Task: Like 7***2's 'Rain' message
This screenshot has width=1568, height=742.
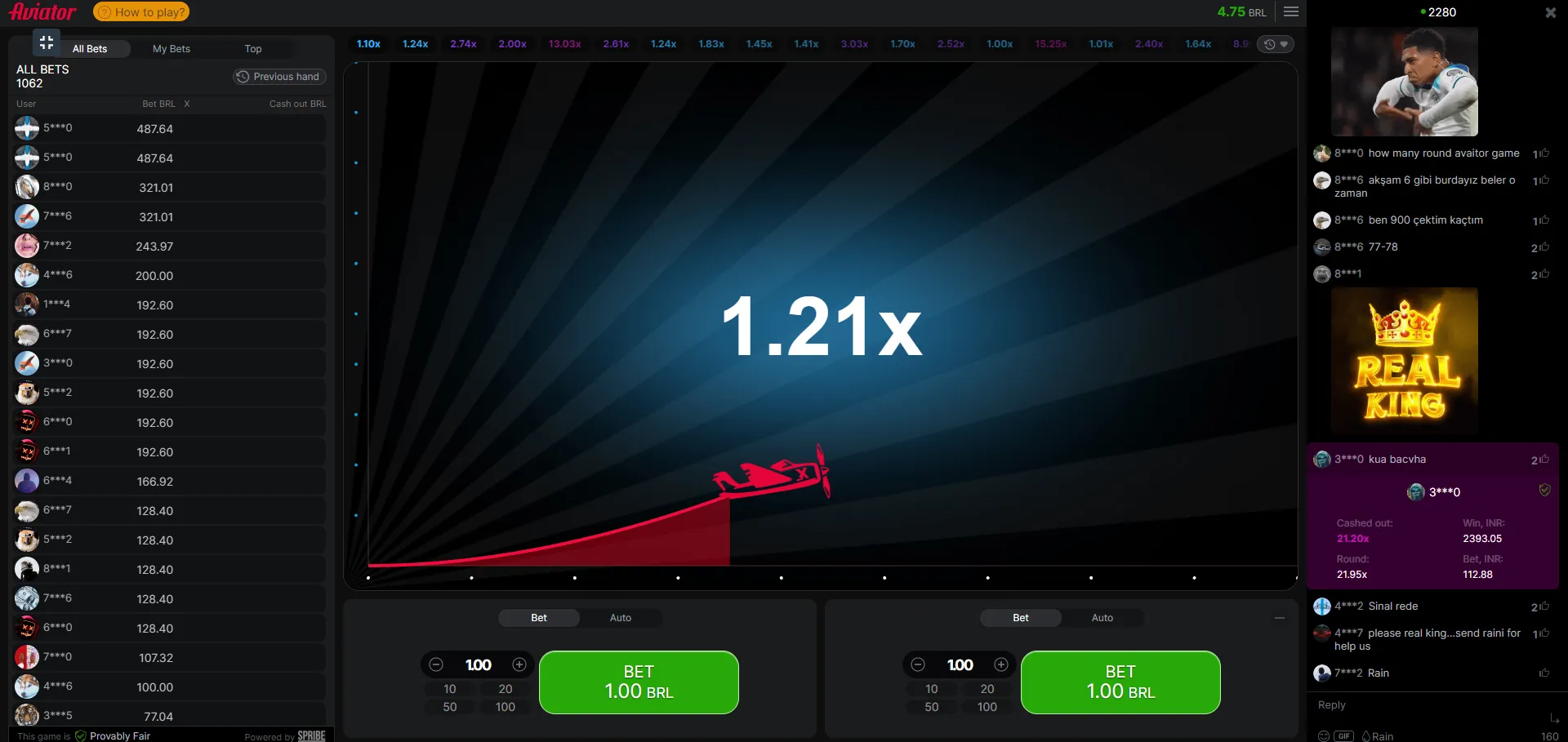Action: 1544,673
